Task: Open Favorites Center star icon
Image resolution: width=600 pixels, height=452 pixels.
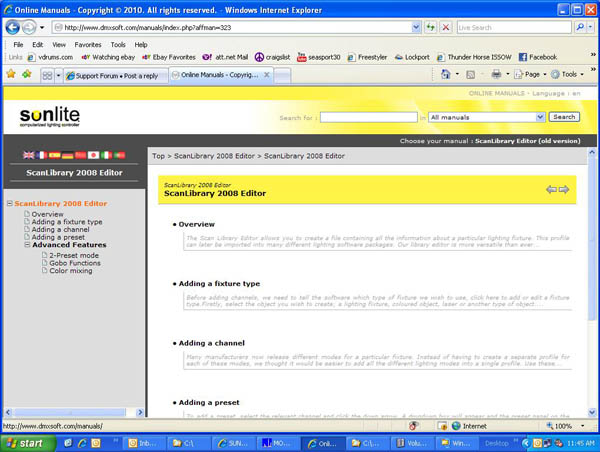Action: pos(11,74)
